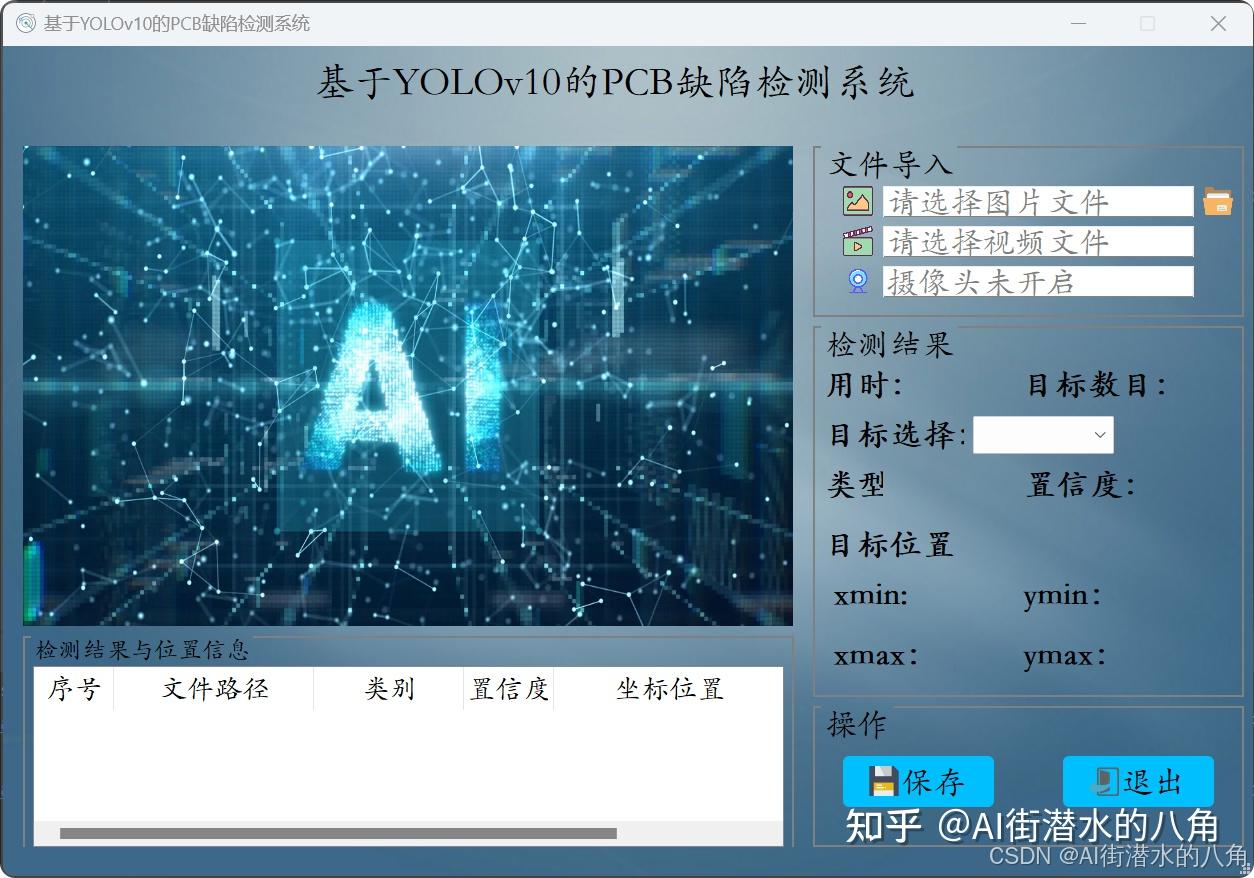This screenshot has width=1254, height=878.
Task: Select the 文件路径 column header
Action: click(213, 688)
